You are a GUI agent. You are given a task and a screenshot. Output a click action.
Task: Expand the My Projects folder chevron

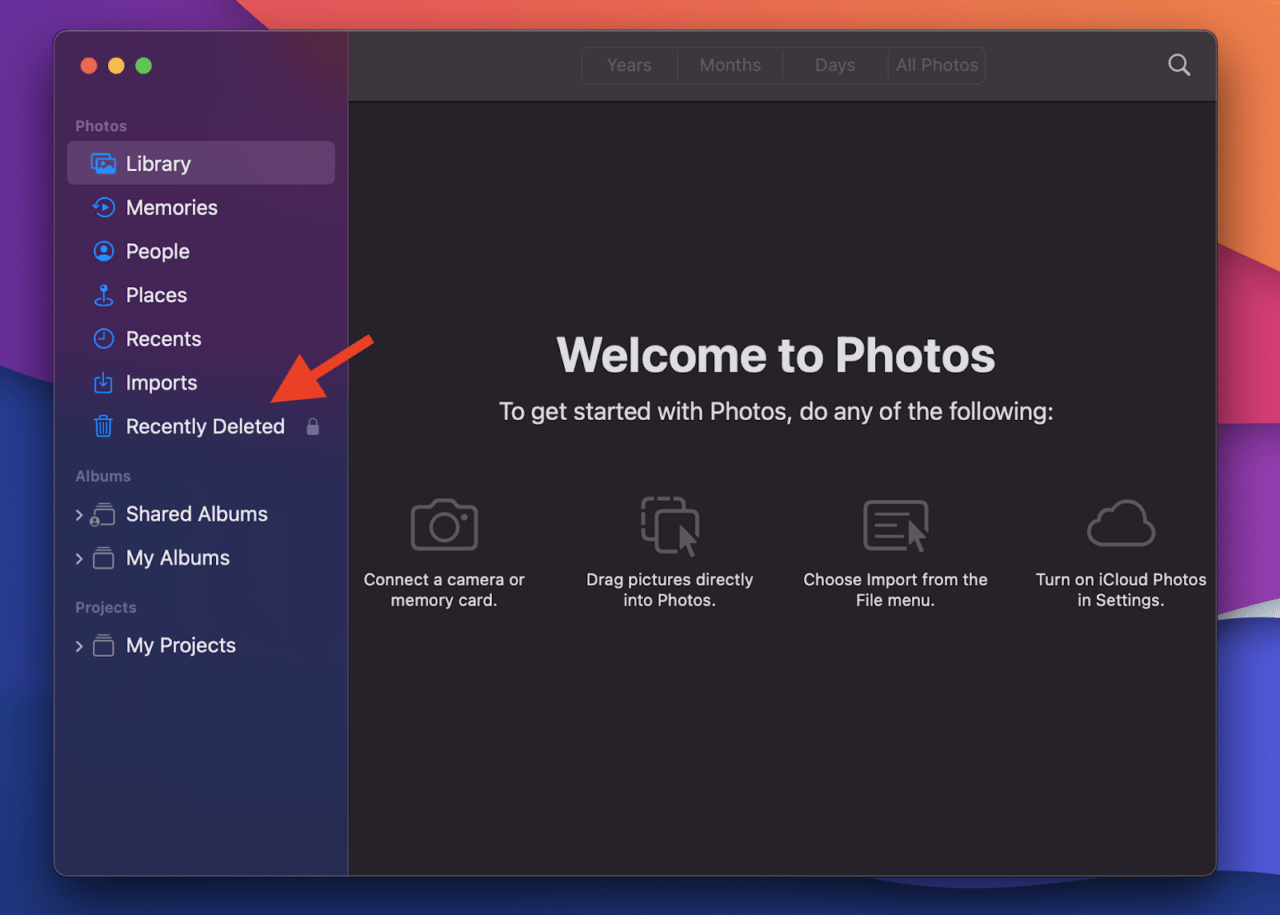pyautogui.click(x=79, y=646)
